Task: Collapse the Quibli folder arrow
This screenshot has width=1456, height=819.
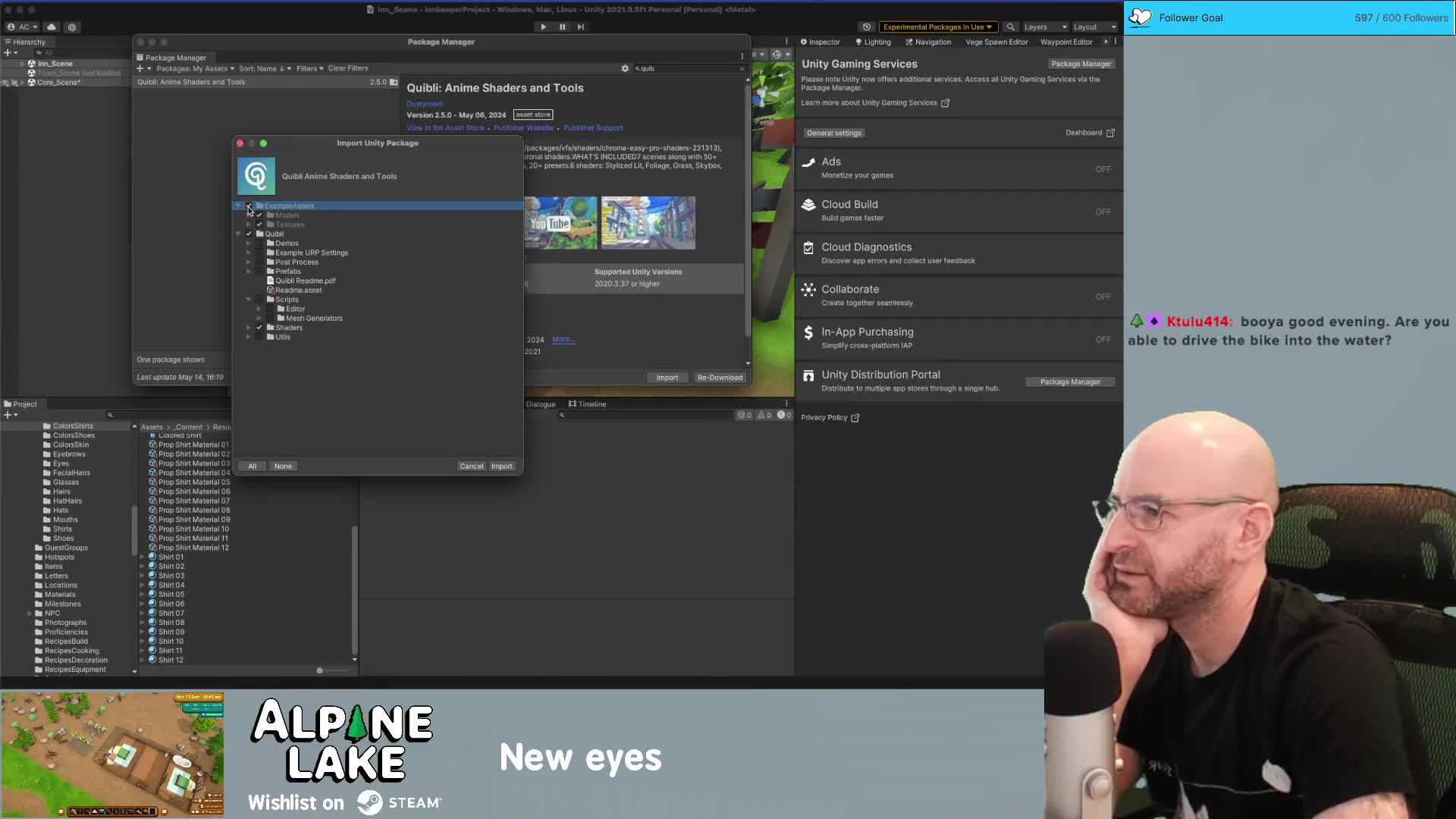Action: tap(238, 234)
